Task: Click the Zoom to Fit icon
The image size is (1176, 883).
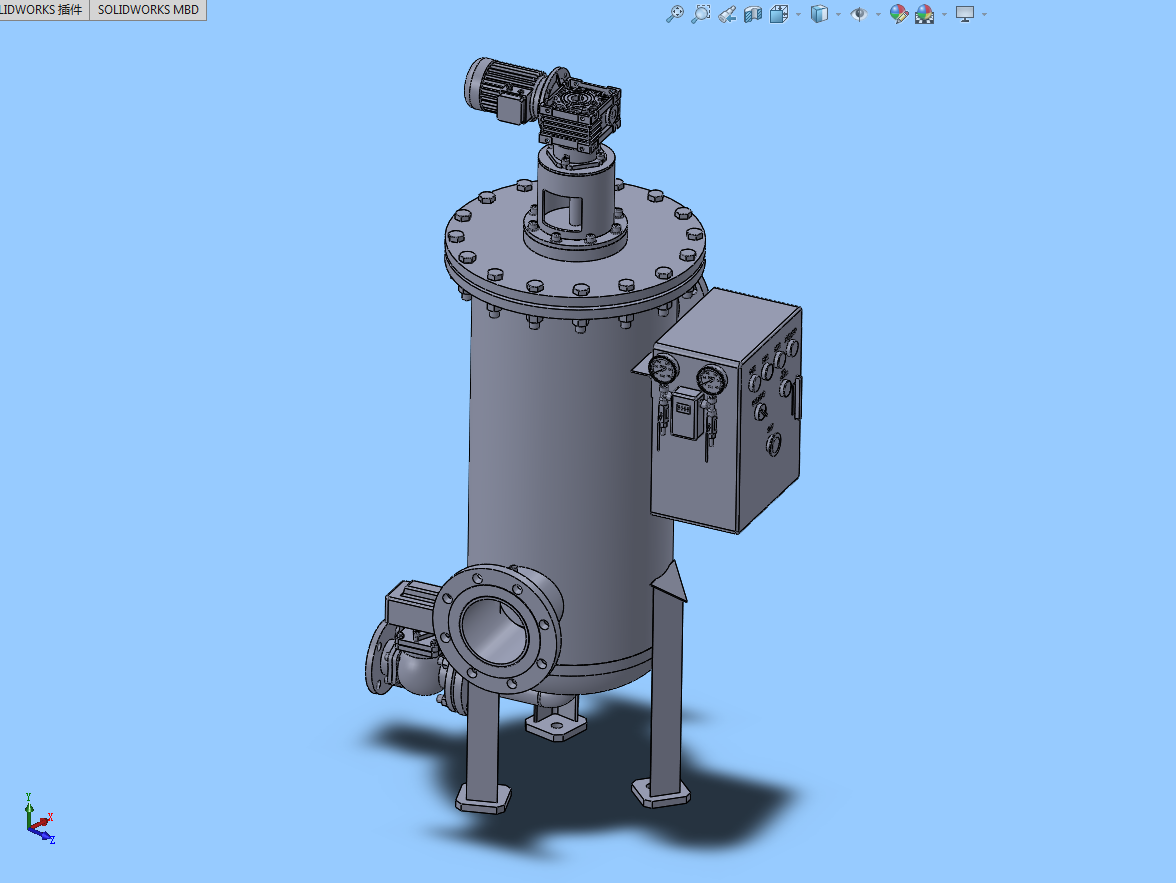Action: tap(675, 14)
